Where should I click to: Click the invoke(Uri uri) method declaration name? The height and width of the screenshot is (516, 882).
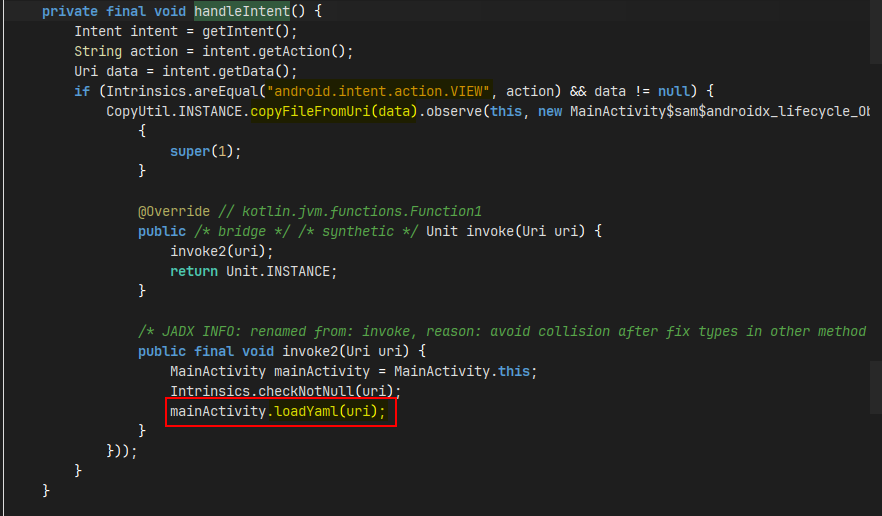526,231
